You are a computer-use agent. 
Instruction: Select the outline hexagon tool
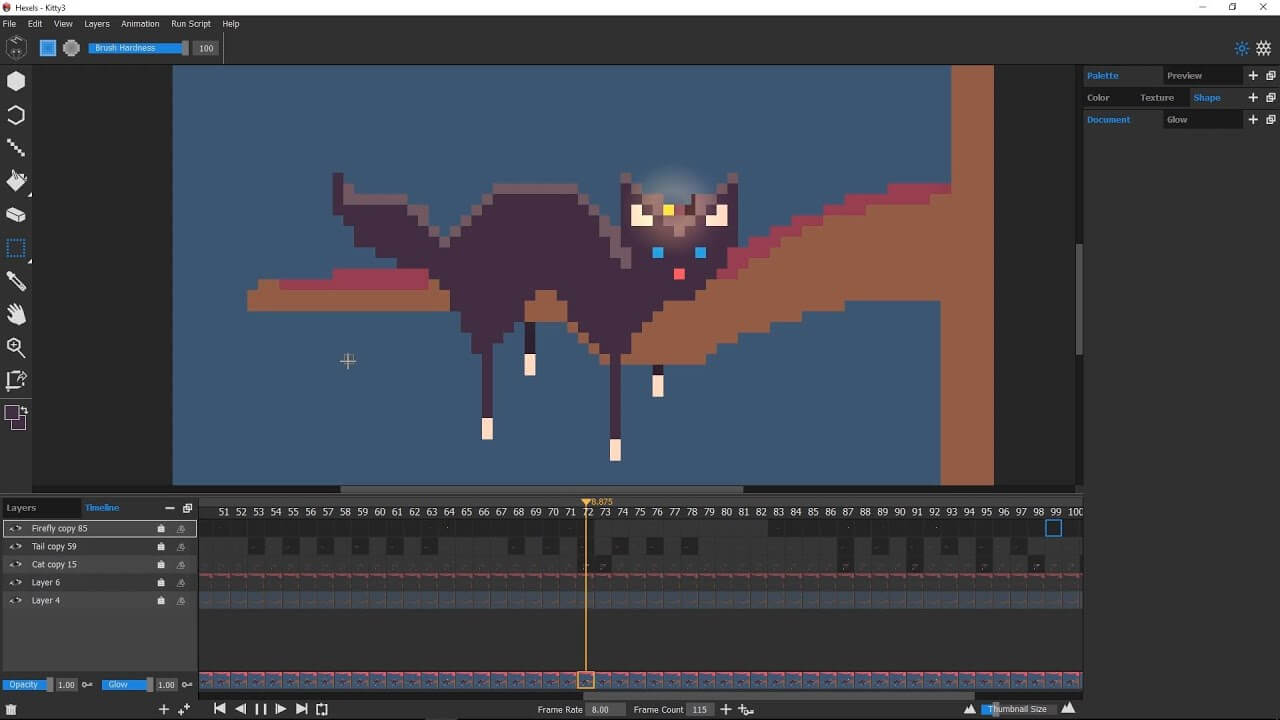coord(16,115)
